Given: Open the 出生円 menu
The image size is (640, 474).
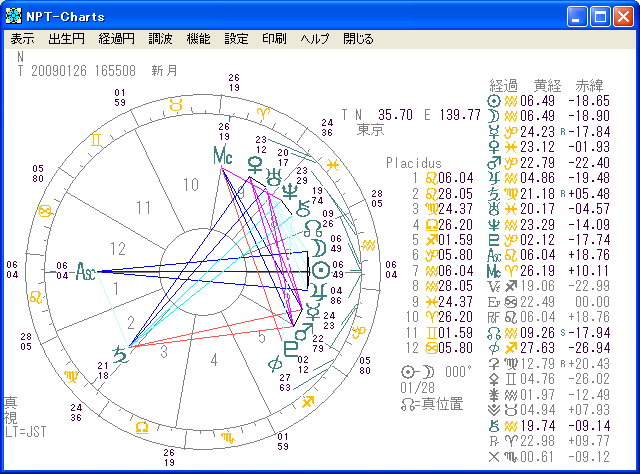Looking at the screenshot, I should [66, 39].
